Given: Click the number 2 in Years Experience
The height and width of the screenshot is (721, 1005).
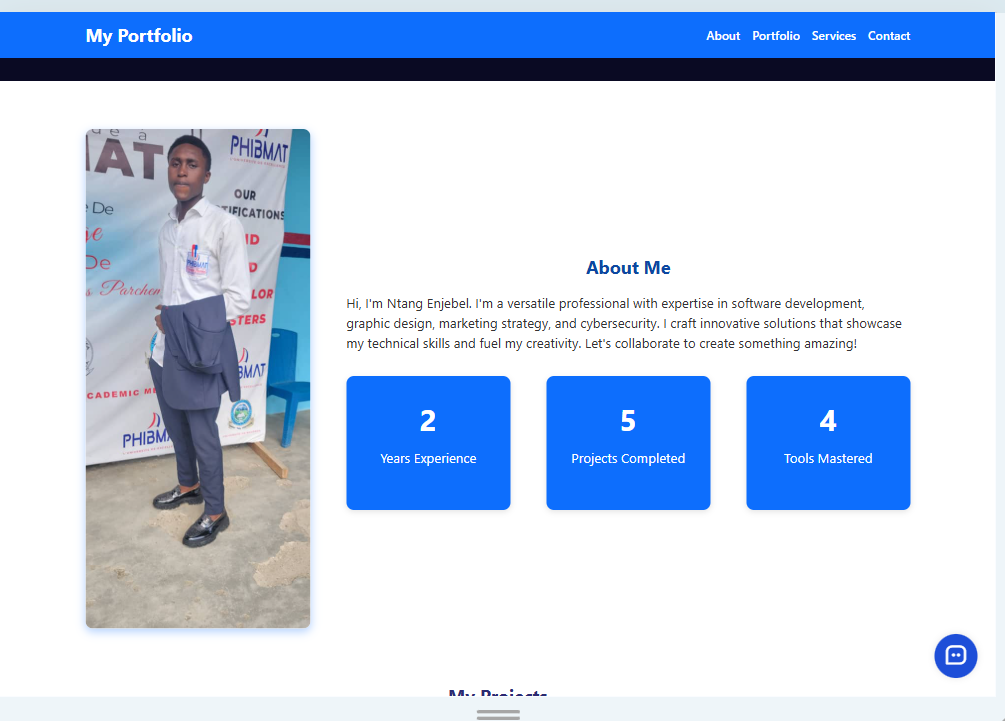Looking at the screenshot, I should pyautogui.click(x=428, y=421).
